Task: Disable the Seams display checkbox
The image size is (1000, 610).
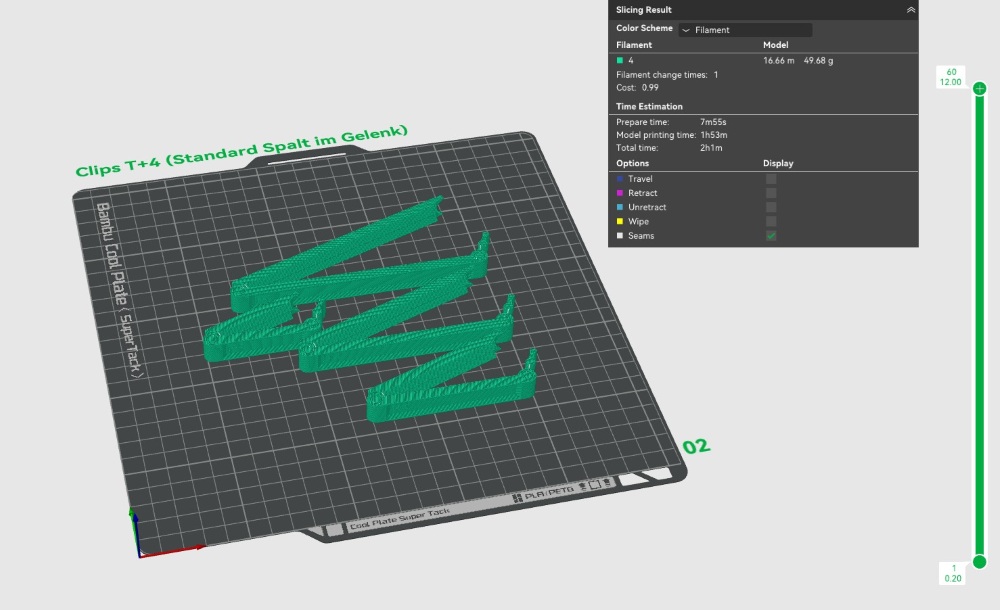Action: tap(770, 235)
